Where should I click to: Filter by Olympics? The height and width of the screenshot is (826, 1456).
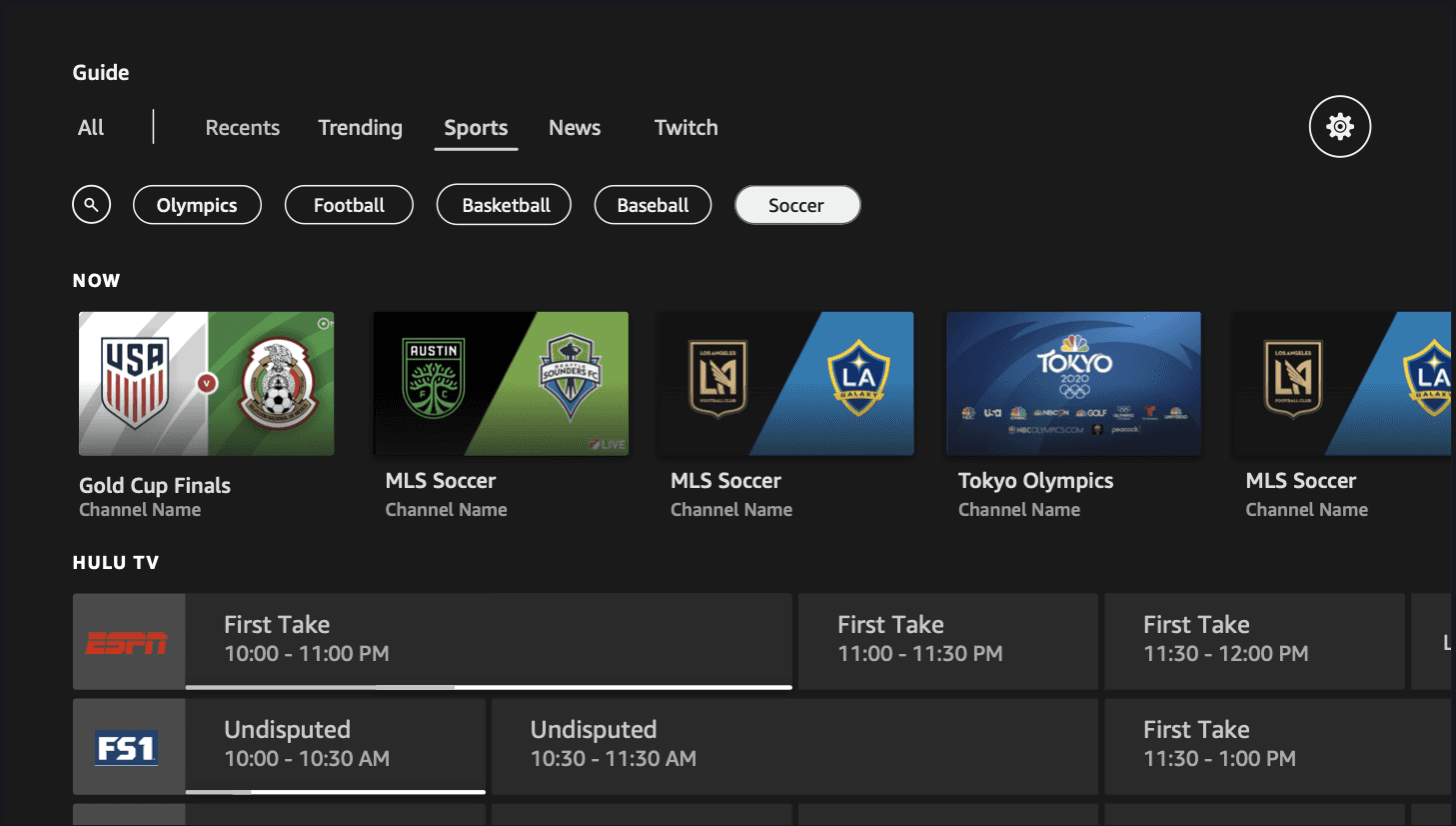click(x=197, y=205)
